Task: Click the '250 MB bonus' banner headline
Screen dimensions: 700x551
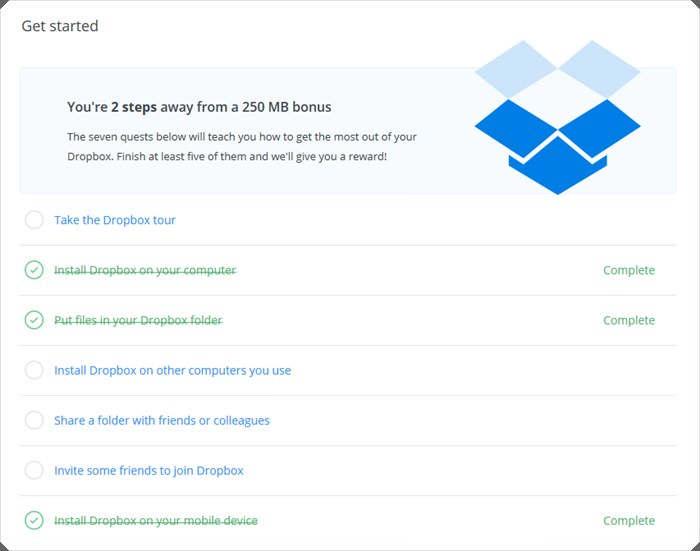Action: click(199, 106)
